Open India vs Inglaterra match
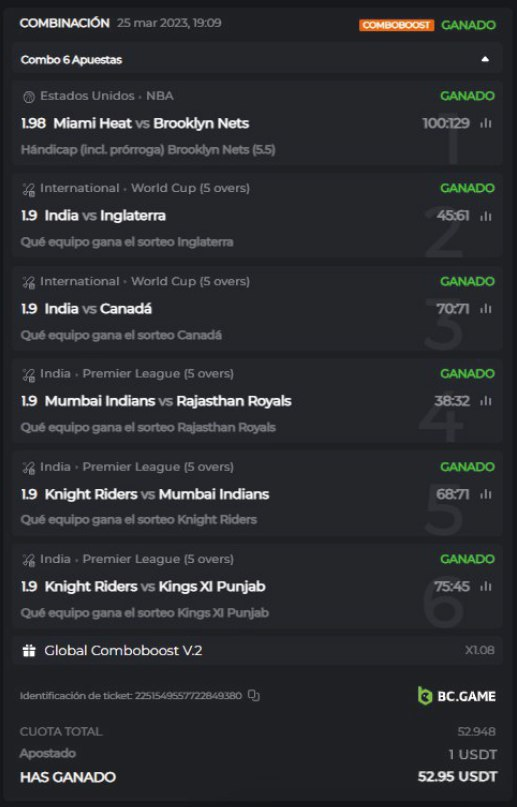 [x=105, y=216]
